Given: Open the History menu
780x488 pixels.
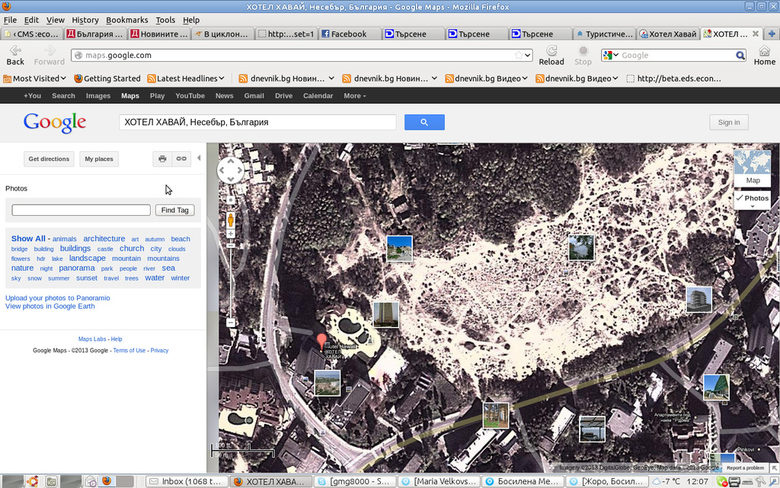Looking at the screenshot, I should click(x=85, y=20).
